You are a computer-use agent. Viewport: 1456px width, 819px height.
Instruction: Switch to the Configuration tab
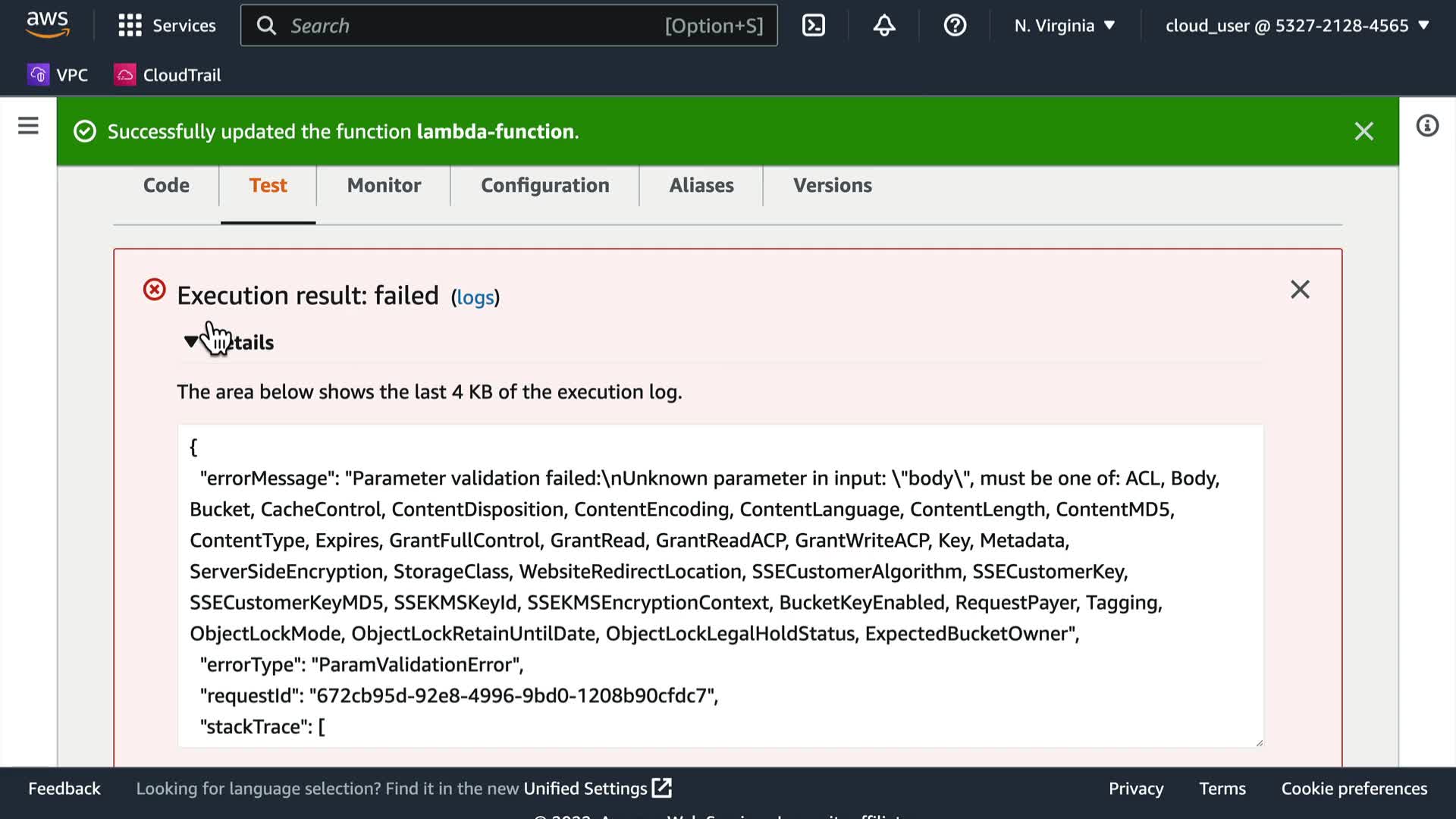544,186
